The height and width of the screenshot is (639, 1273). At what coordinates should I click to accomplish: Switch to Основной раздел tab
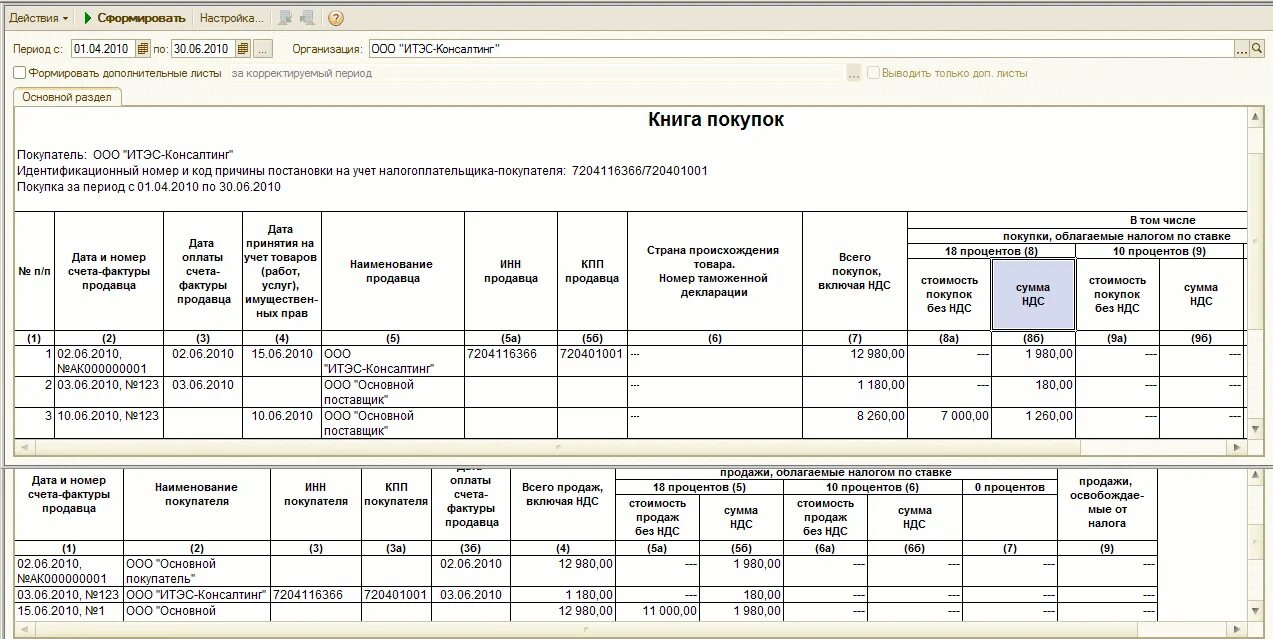coord(67,97)
